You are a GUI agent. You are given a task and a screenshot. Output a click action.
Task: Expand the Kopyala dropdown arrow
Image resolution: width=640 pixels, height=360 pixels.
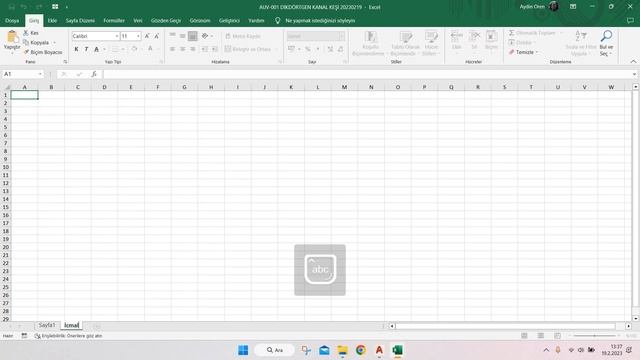tap(54, 42)
